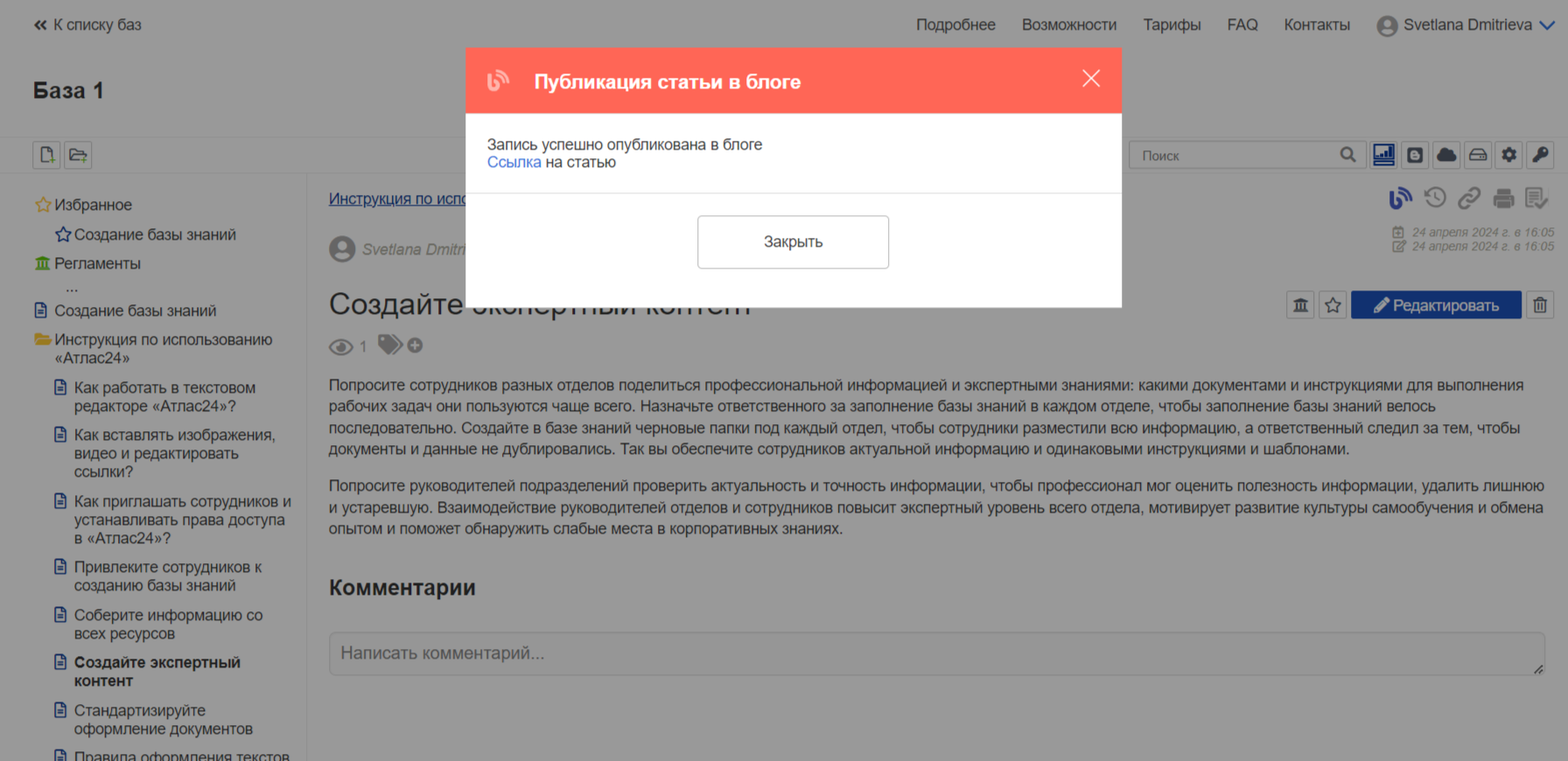This screenshot has height=761, width=1568.
Task: Click the new document icon
Action: coord(47,155)
